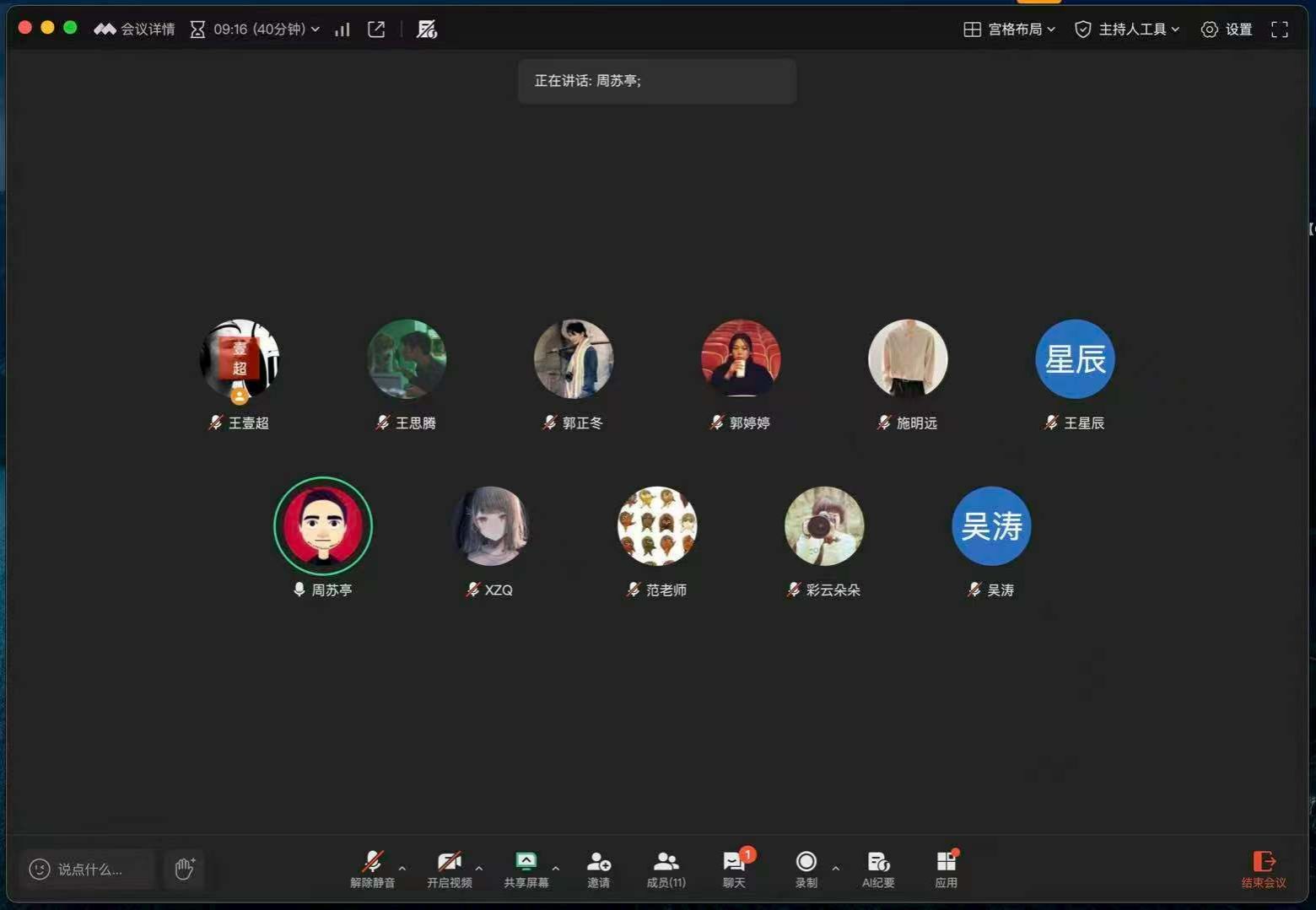Image resolution: width=1316 pixels, height=910 pixels.
Task: Open AI minutes tool
Action: tap(877, 869)
